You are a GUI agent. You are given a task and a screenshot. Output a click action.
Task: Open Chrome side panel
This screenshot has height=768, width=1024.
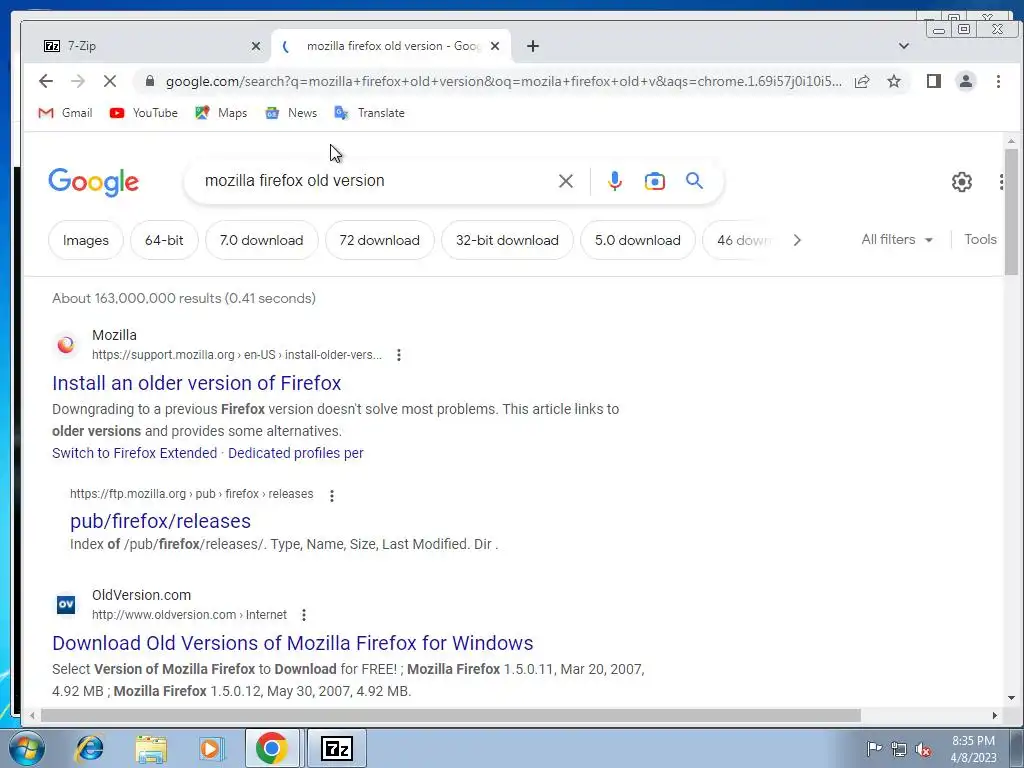point(934,81)
